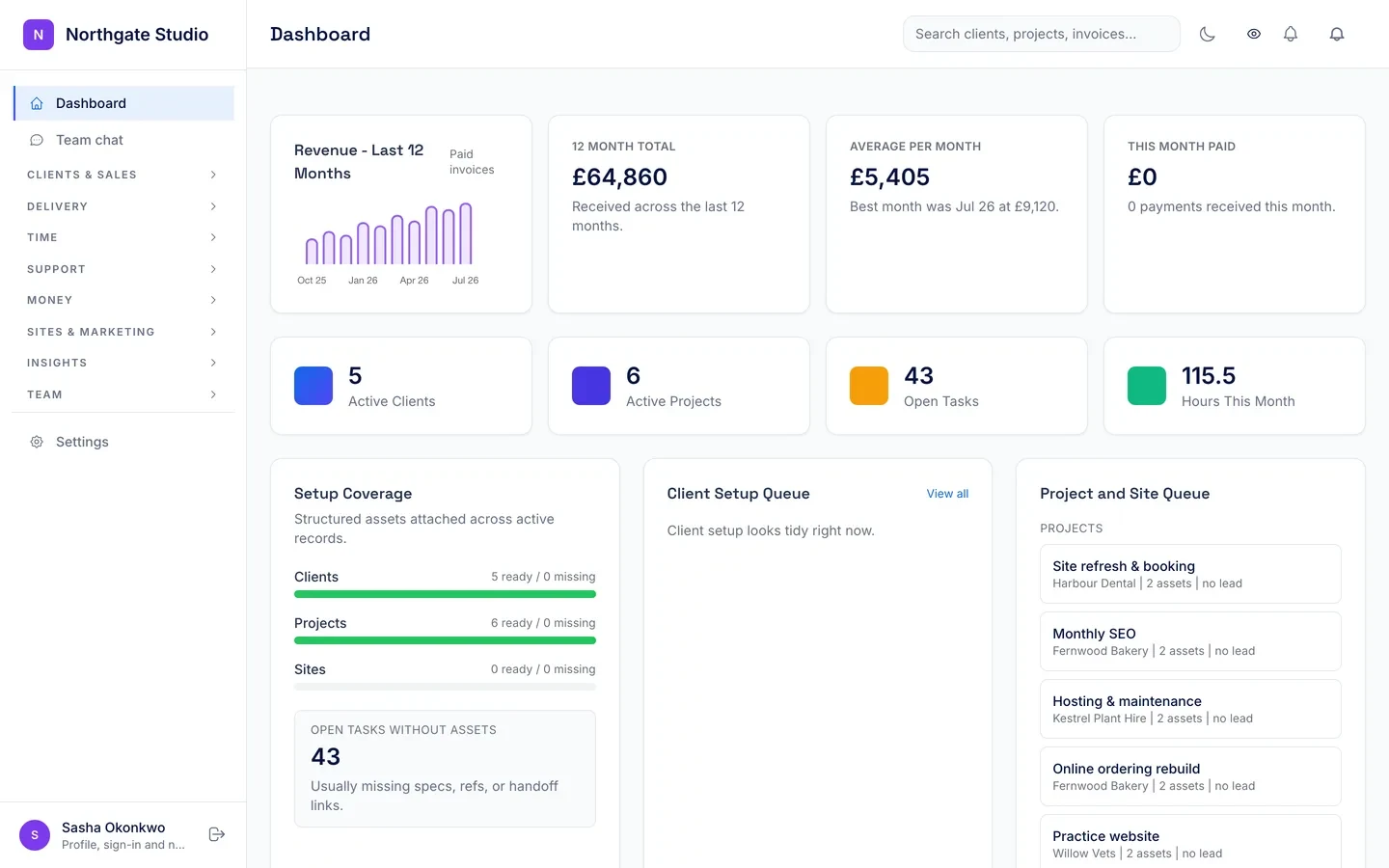Open Sasha Okonkwo profile entry
The image size is (1389, 868).
pyautogui.click(x=104, y=835)
